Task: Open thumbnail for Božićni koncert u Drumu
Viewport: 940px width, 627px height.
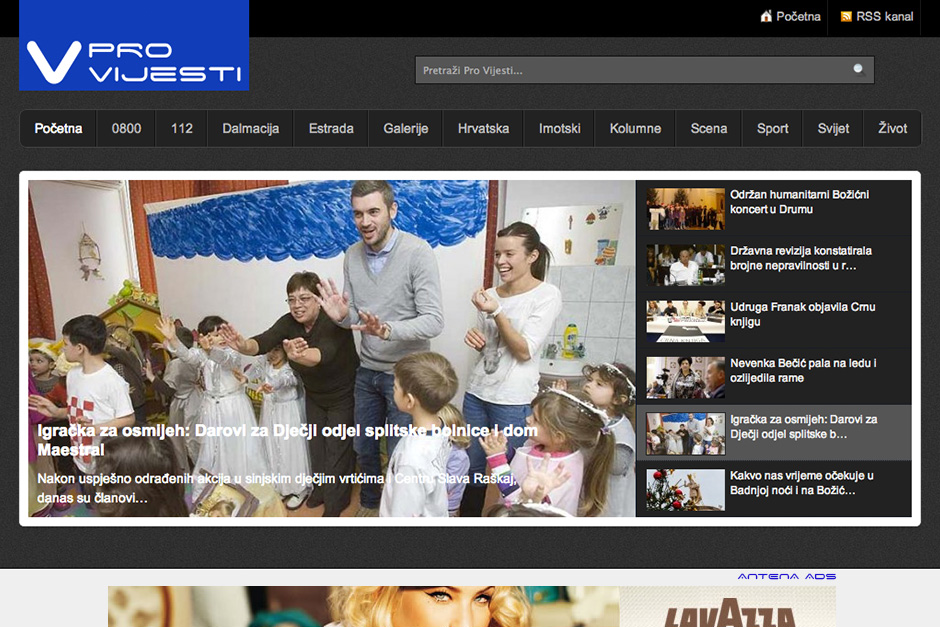Action: (x=685, y=209)
